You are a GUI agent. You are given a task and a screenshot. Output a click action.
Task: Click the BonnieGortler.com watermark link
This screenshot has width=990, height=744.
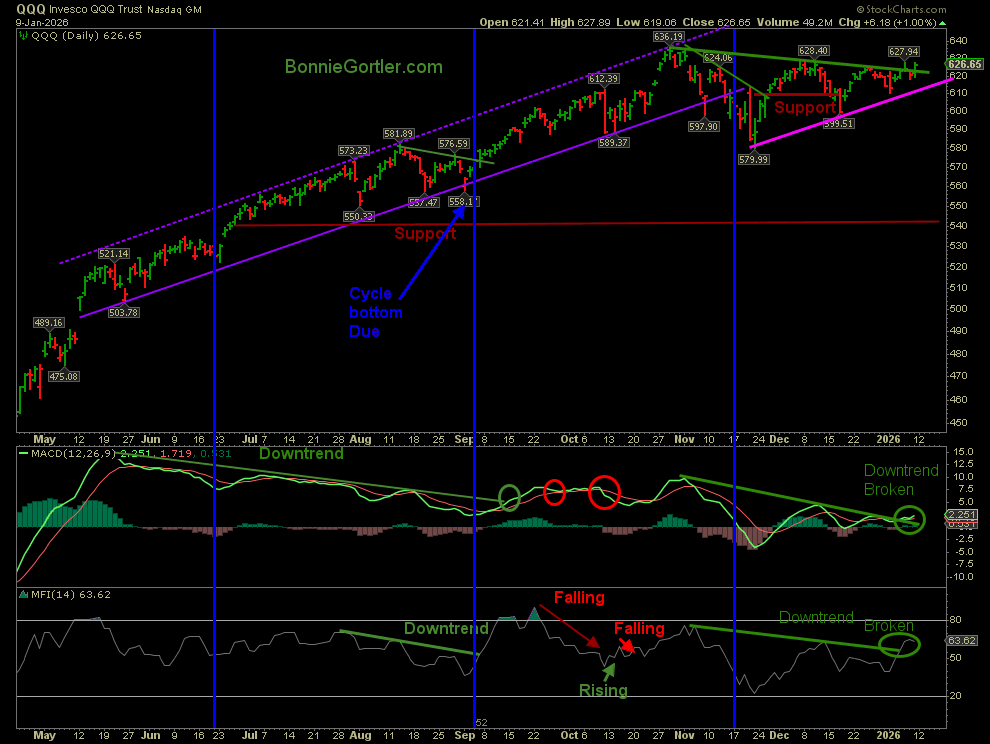(363, 67)
